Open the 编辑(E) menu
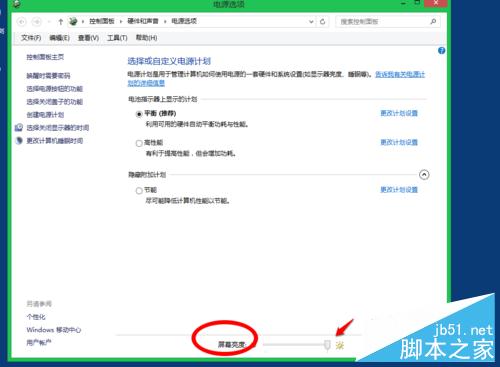500x367 pixels. pos(59,38)
